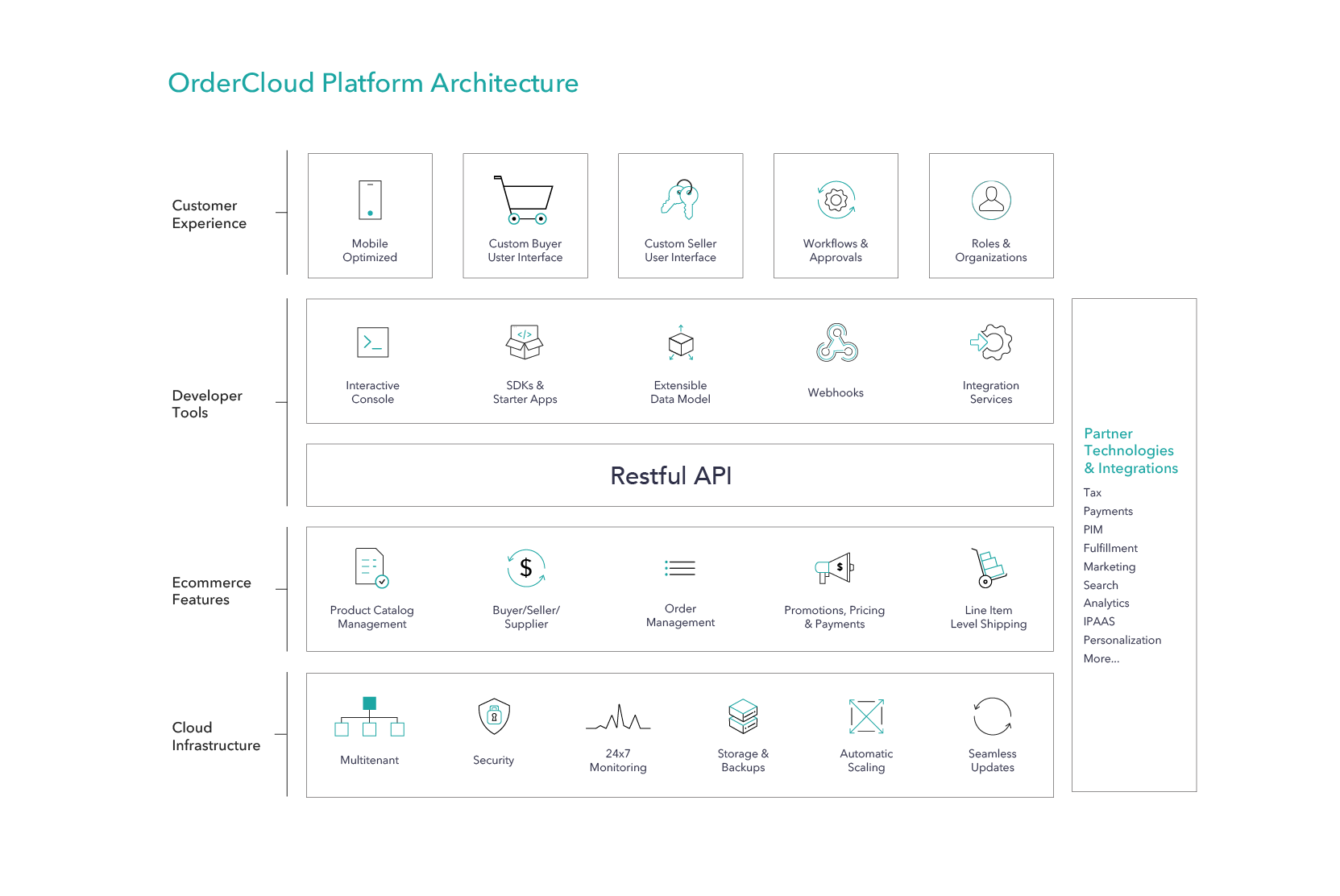Click More... in the partner list
Screen dimensions: 1340x896
[x=1101, y=658]
